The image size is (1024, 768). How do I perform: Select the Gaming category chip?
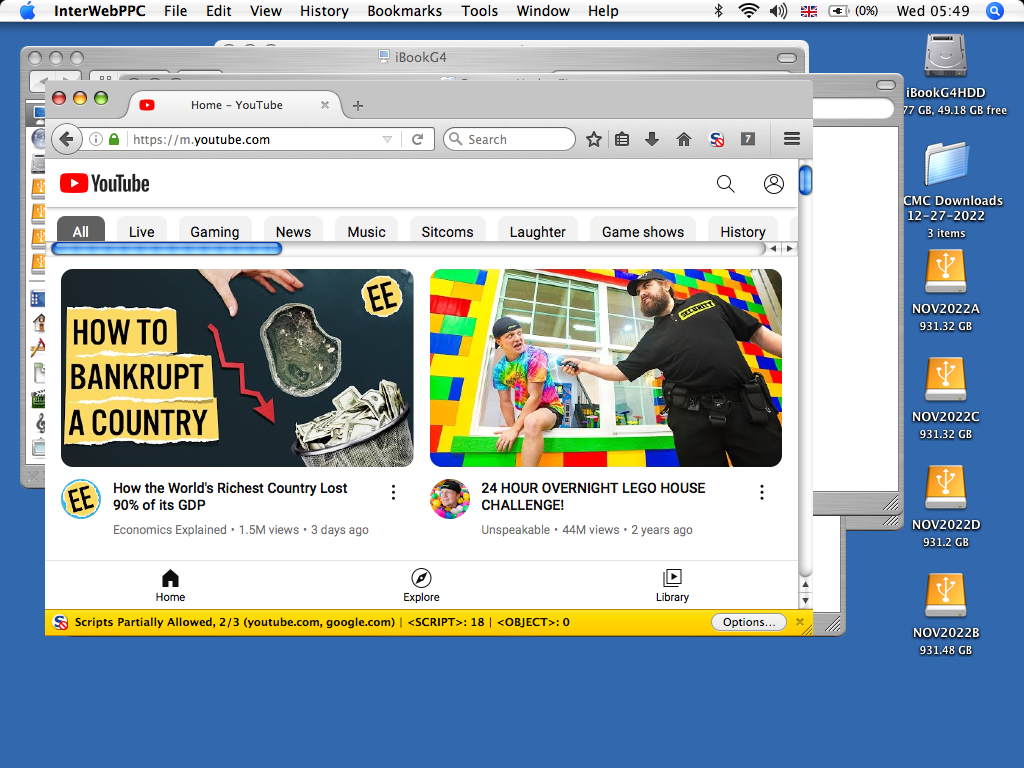click(x=215, y=231)
